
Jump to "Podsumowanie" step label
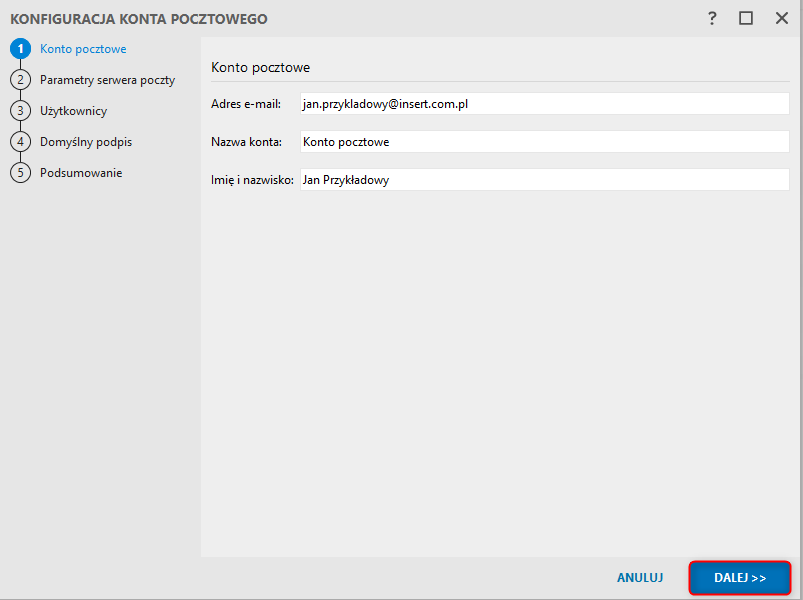coord(81,173)
